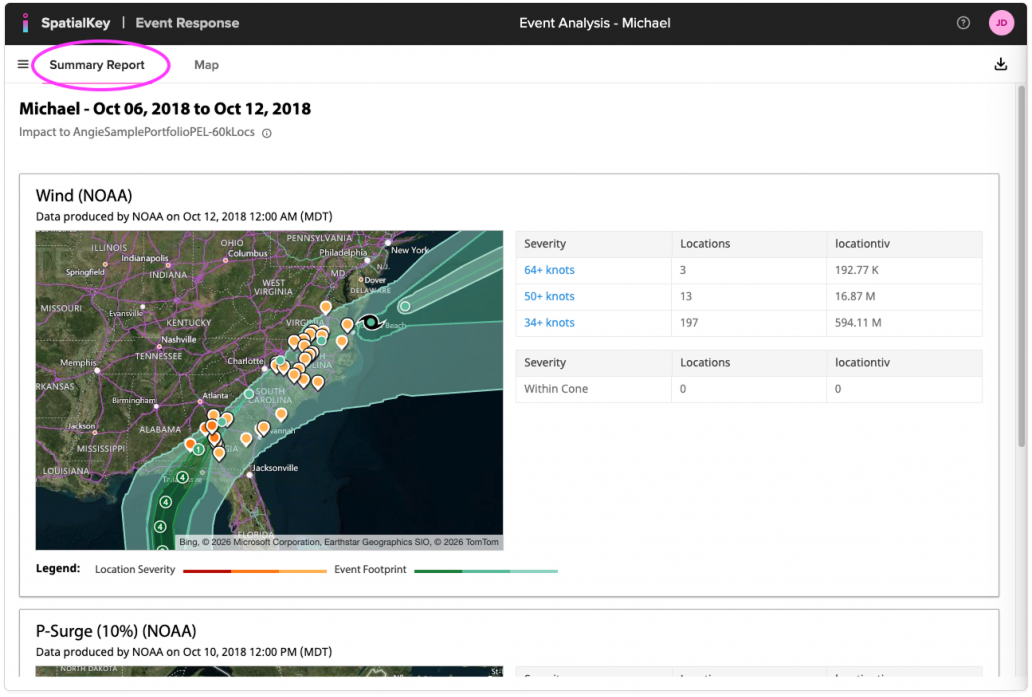Screen dimensions: 1032x697
Task: Click the red Location Severity legend swatch
Action: (207, 571)
